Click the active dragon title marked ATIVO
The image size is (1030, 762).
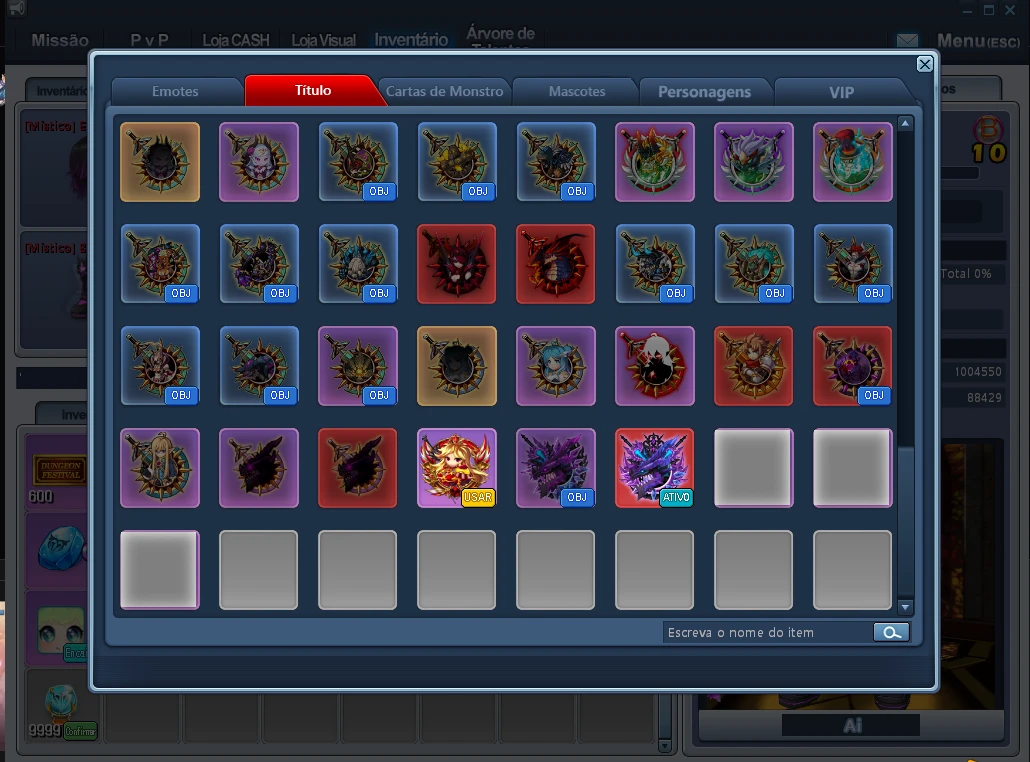point(655,467)
